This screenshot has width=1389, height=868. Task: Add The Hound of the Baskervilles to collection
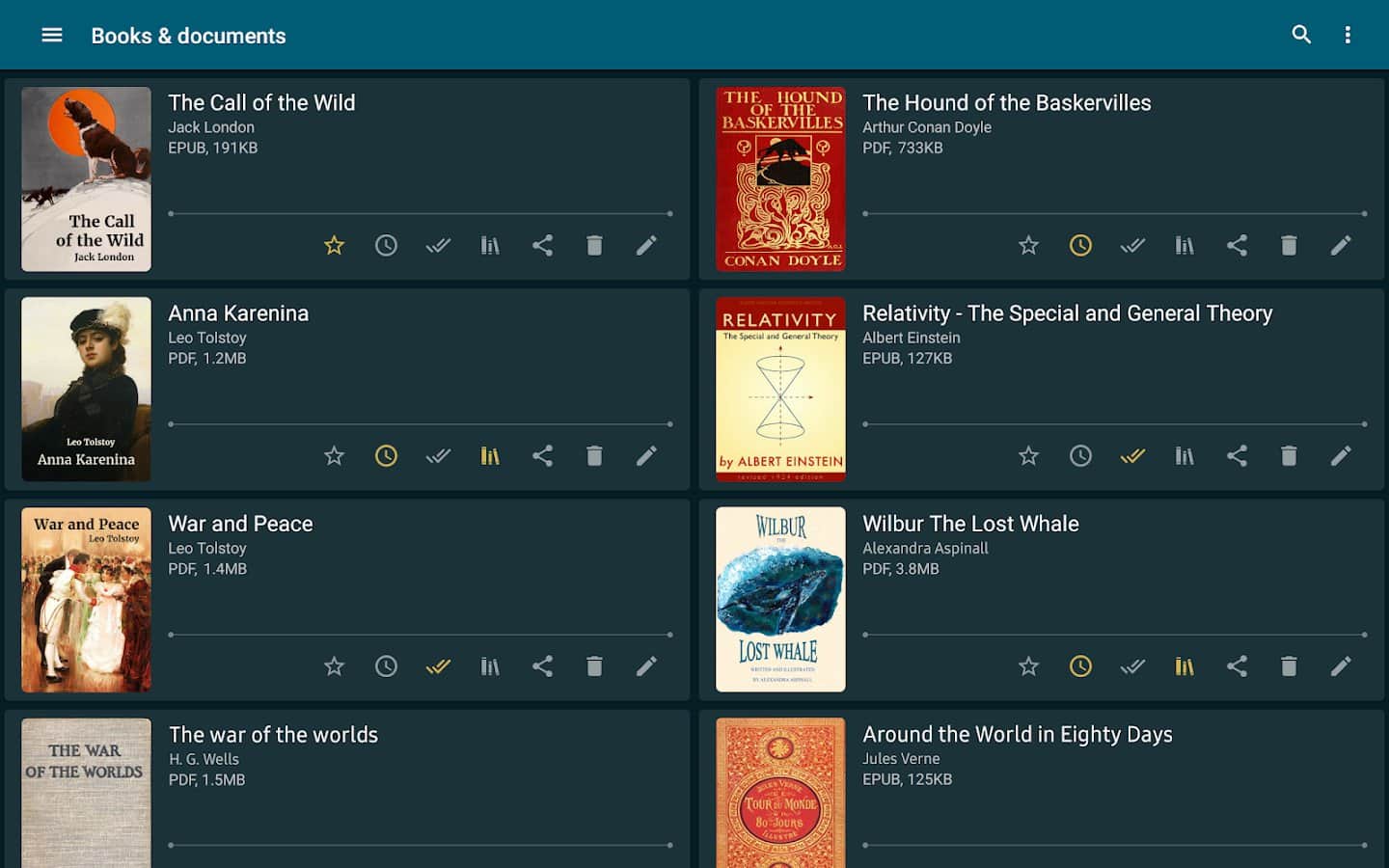[1185, 245]
